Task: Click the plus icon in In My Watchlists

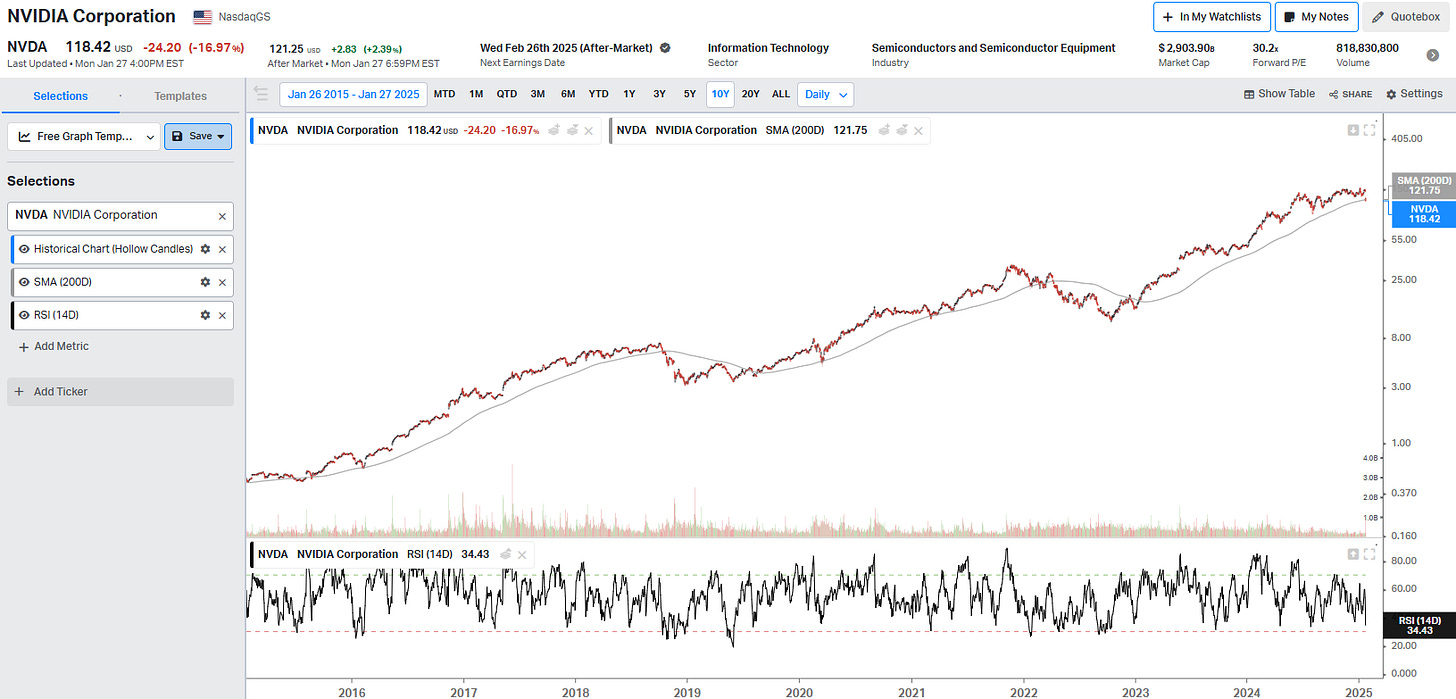Action: pos(1168,17)
